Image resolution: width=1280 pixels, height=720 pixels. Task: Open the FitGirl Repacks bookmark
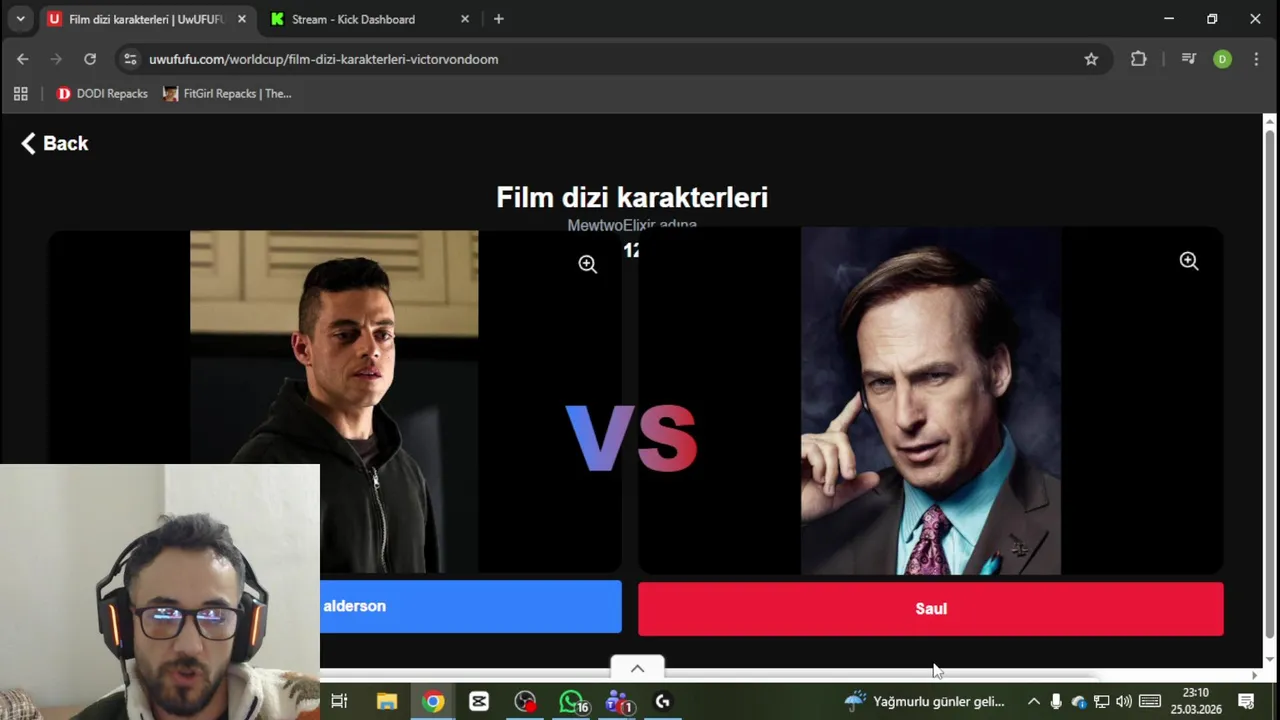227,94
